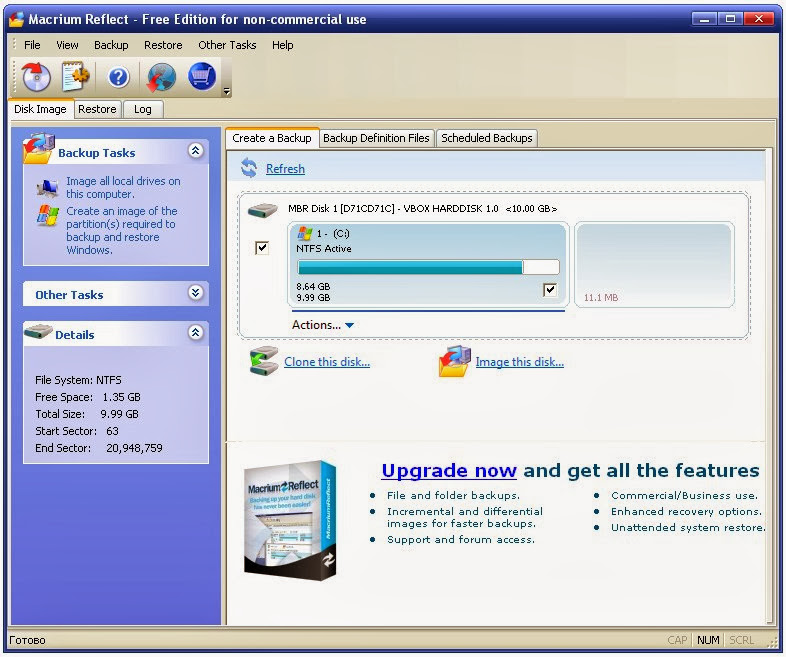
Task: Click the disk backup toolbar icon
Action: tap(37, 76)
